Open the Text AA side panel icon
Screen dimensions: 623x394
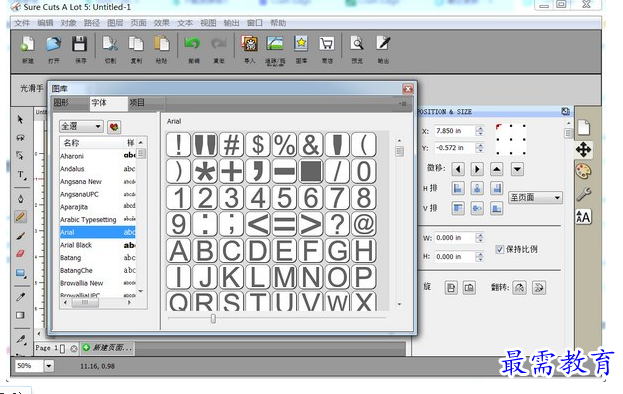tap(583, 217)
